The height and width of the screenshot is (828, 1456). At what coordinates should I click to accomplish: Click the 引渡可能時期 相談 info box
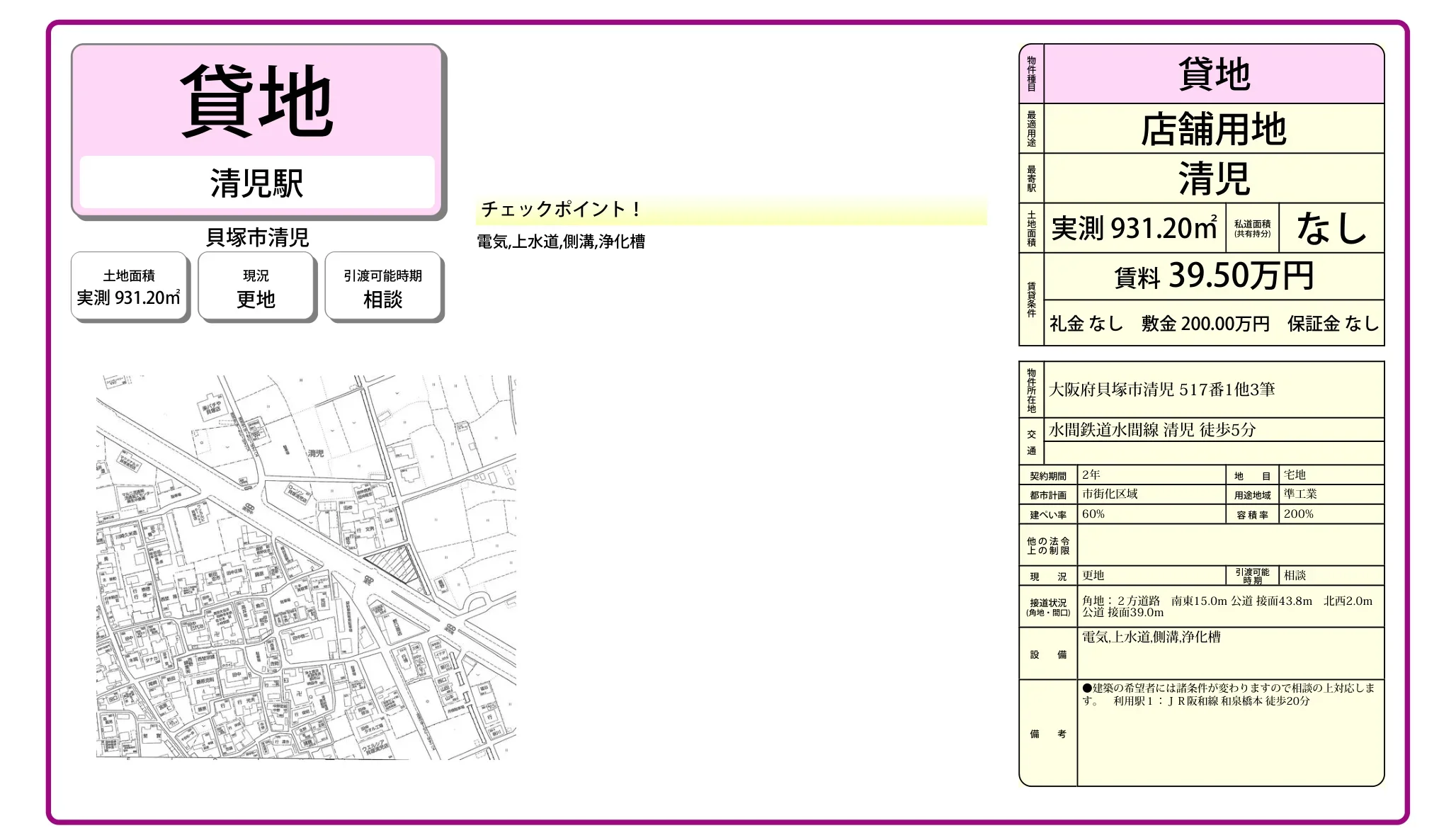[382, 287]
